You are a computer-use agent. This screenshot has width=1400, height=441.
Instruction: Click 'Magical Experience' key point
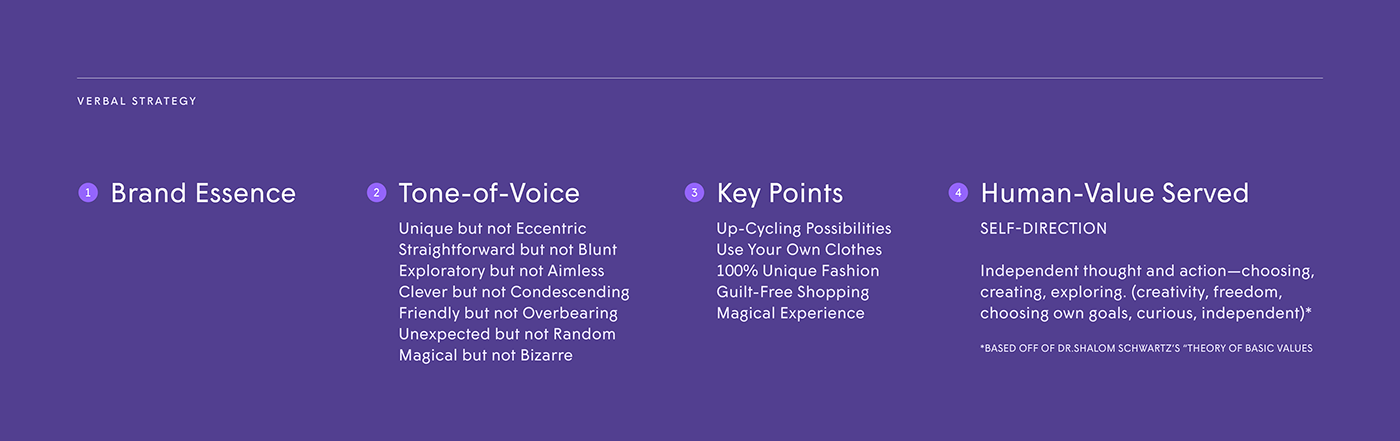coord(790,313)
